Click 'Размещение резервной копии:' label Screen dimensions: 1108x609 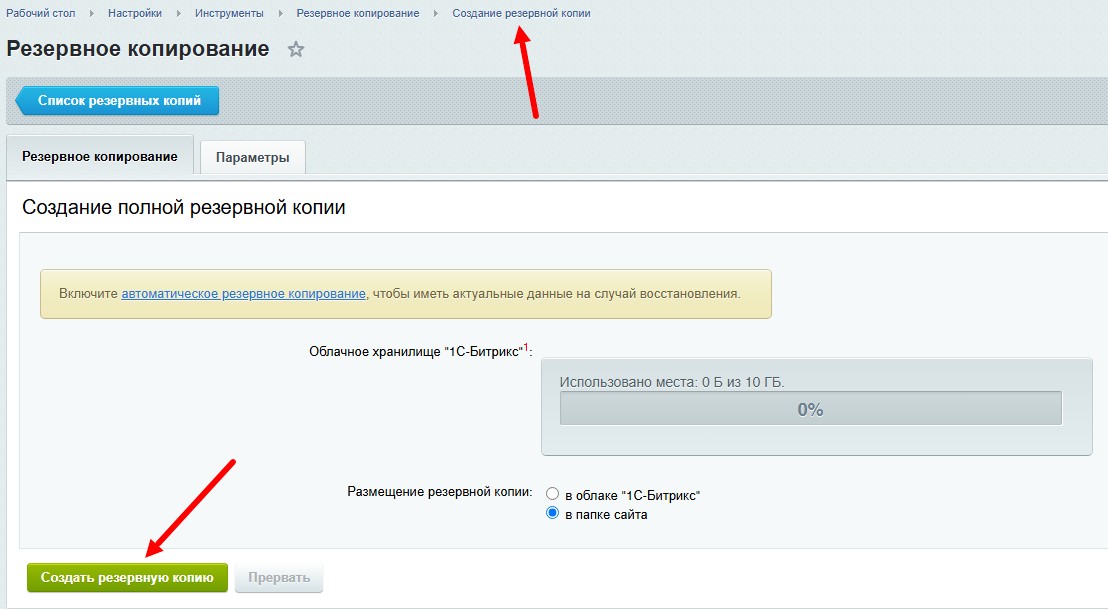440,492
